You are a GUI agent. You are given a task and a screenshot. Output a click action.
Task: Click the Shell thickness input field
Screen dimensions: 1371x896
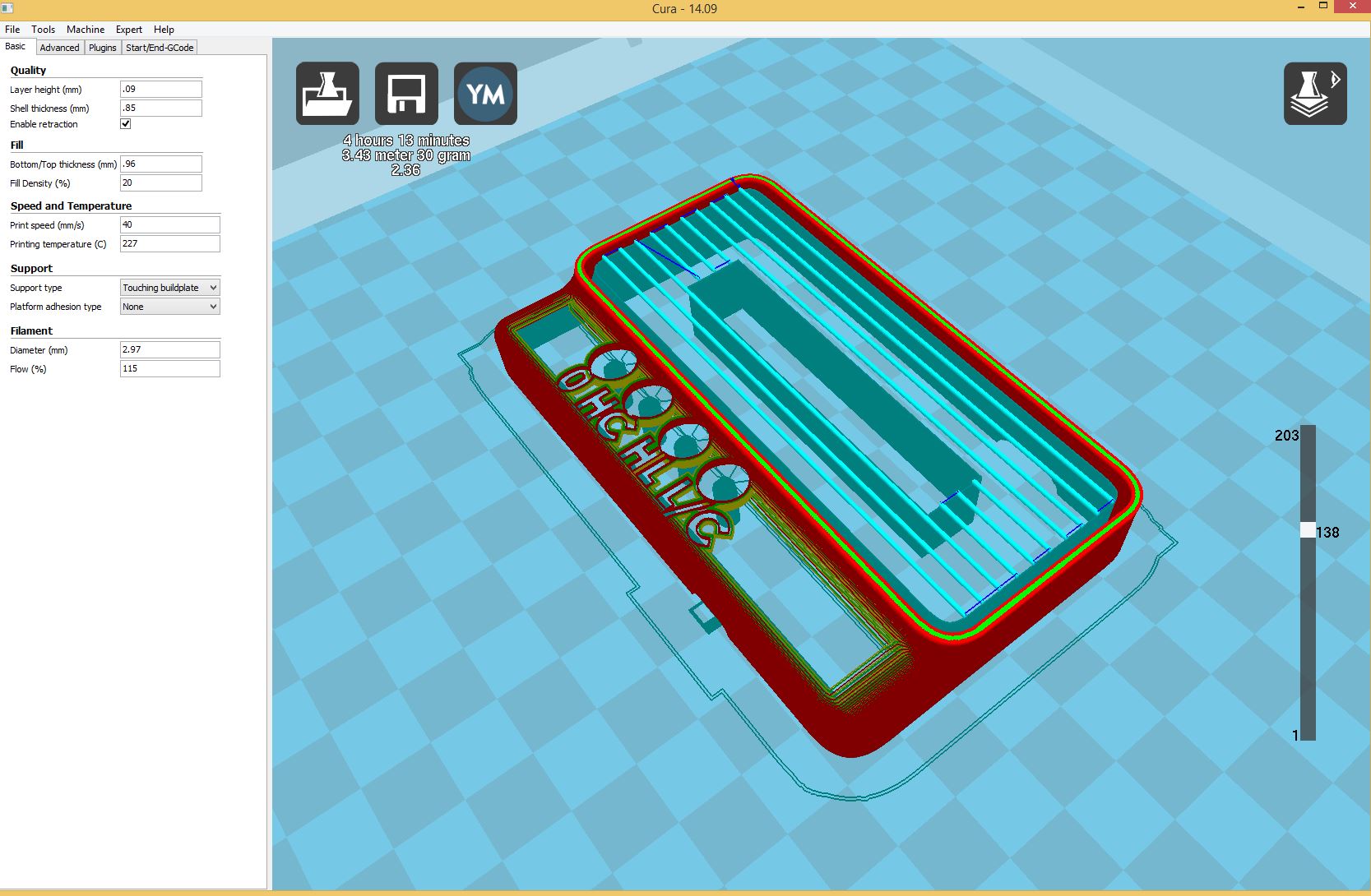161,108
